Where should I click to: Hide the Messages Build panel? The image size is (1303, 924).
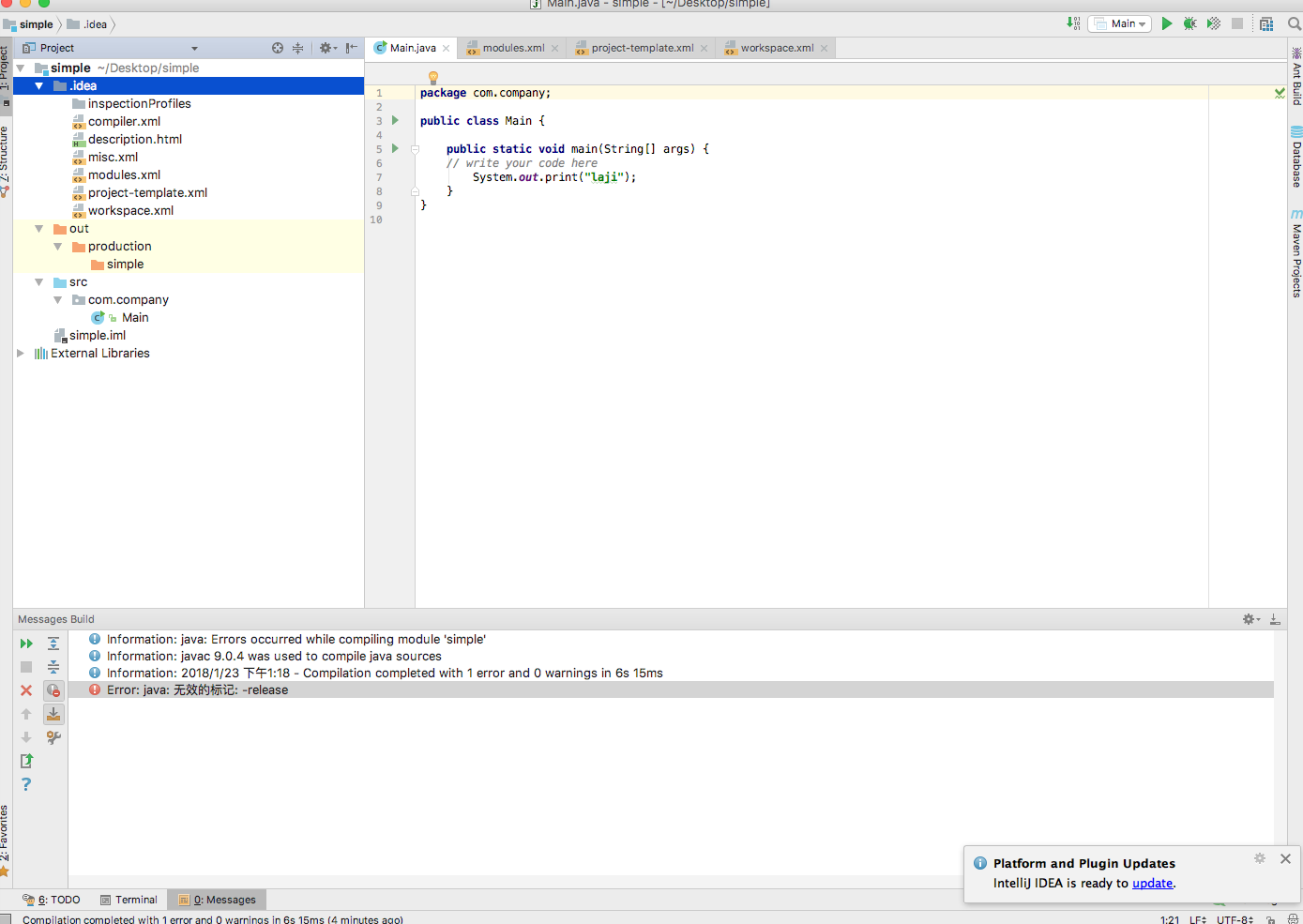tap(1275, 619)
